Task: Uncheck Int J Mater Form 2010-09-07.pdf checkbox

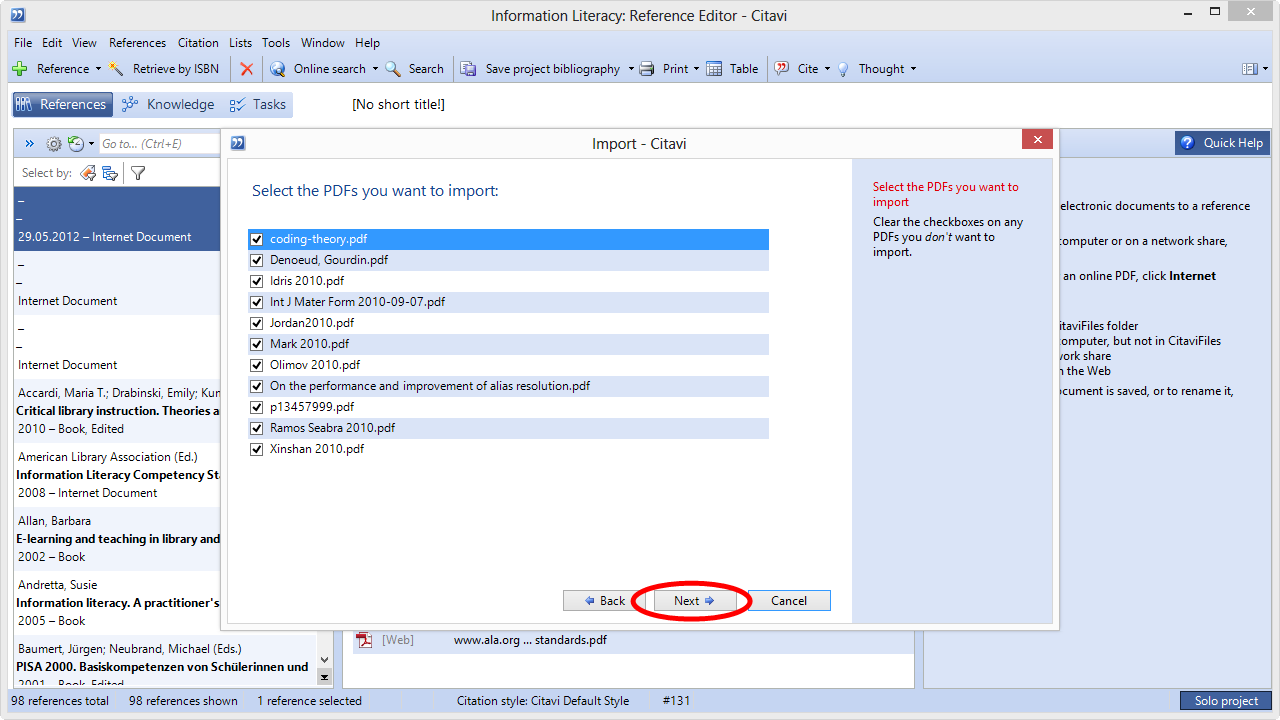Action: coord(257,302)
